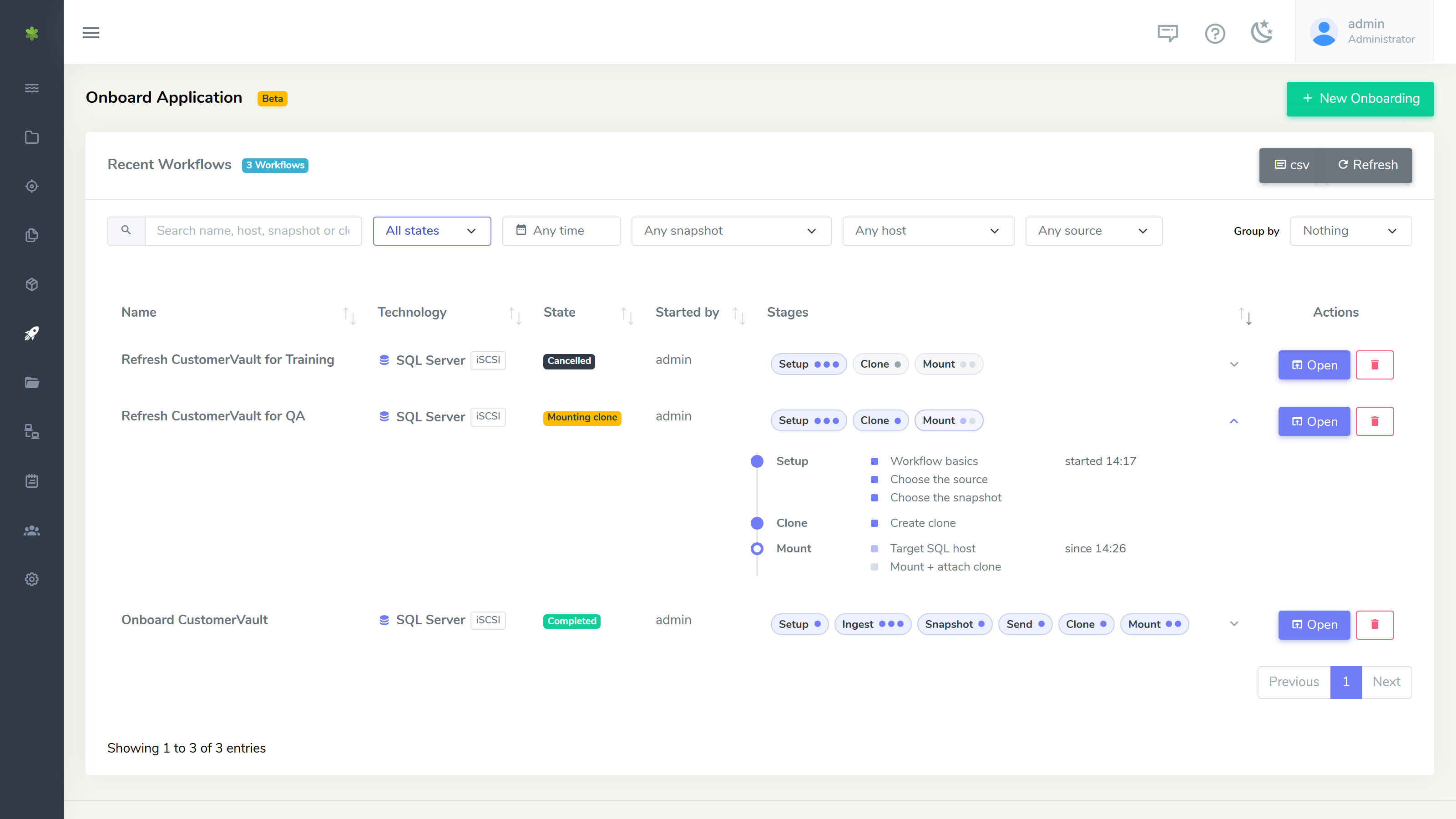Open the Any snapshot filter dropdown

click(731, 231)
